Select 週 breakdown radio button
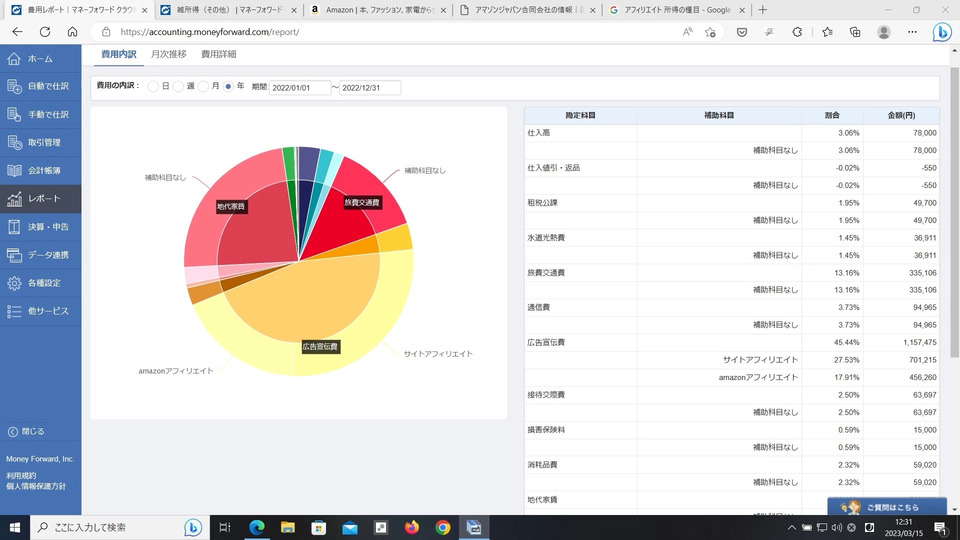This screenshot has width=960, height=540. pos(178,86)
